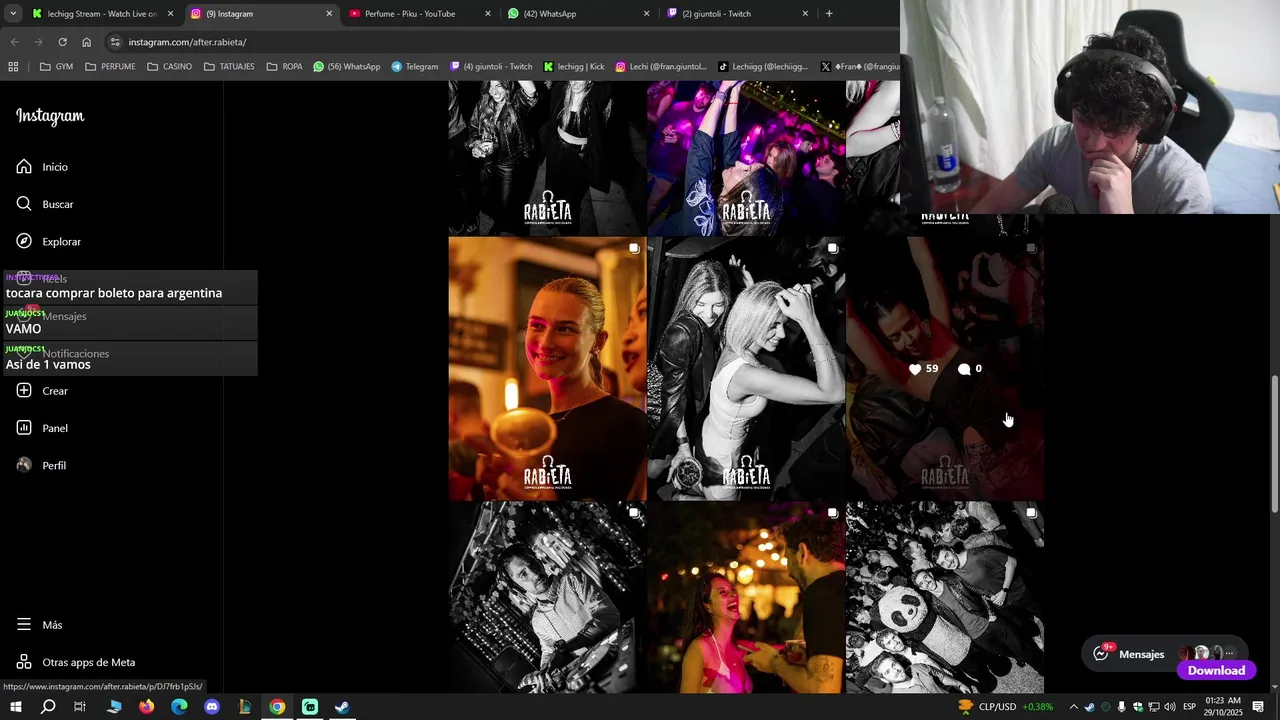
Task: Switch to the Perfume - Piku YouTube tab
Action: point(418,14)
